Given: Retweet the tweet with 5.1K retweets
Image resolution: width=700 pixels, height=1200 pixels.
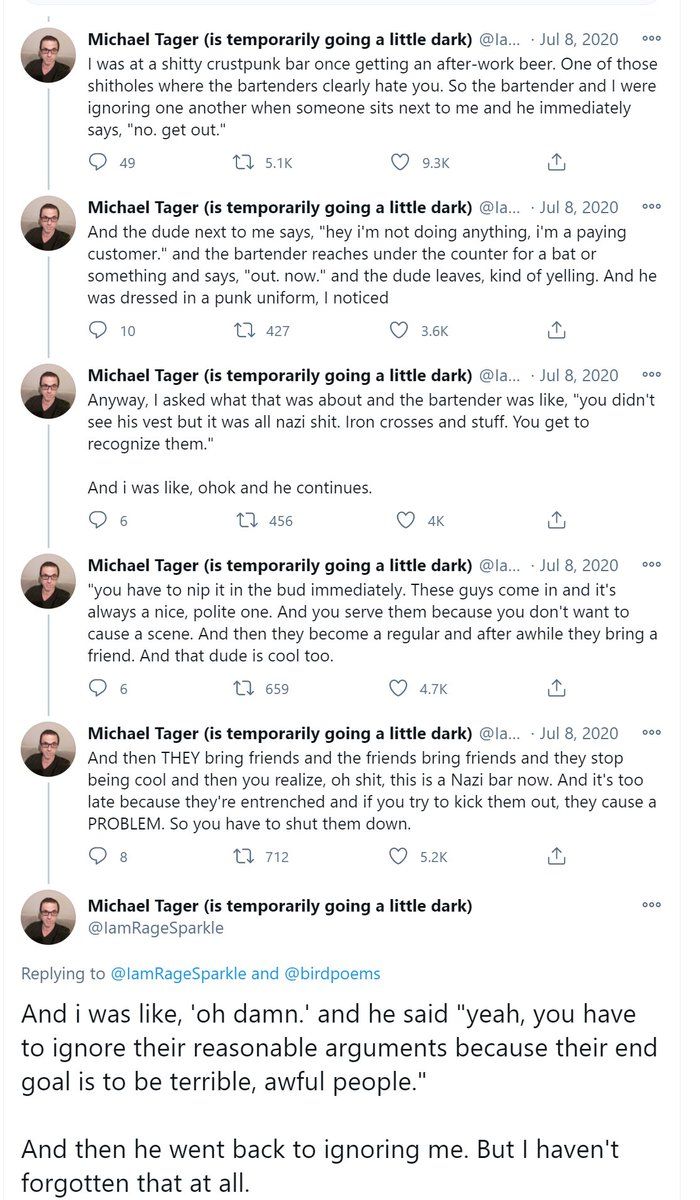Looking at the screenshot, I should pyautogui.click(x=243, y=162).
